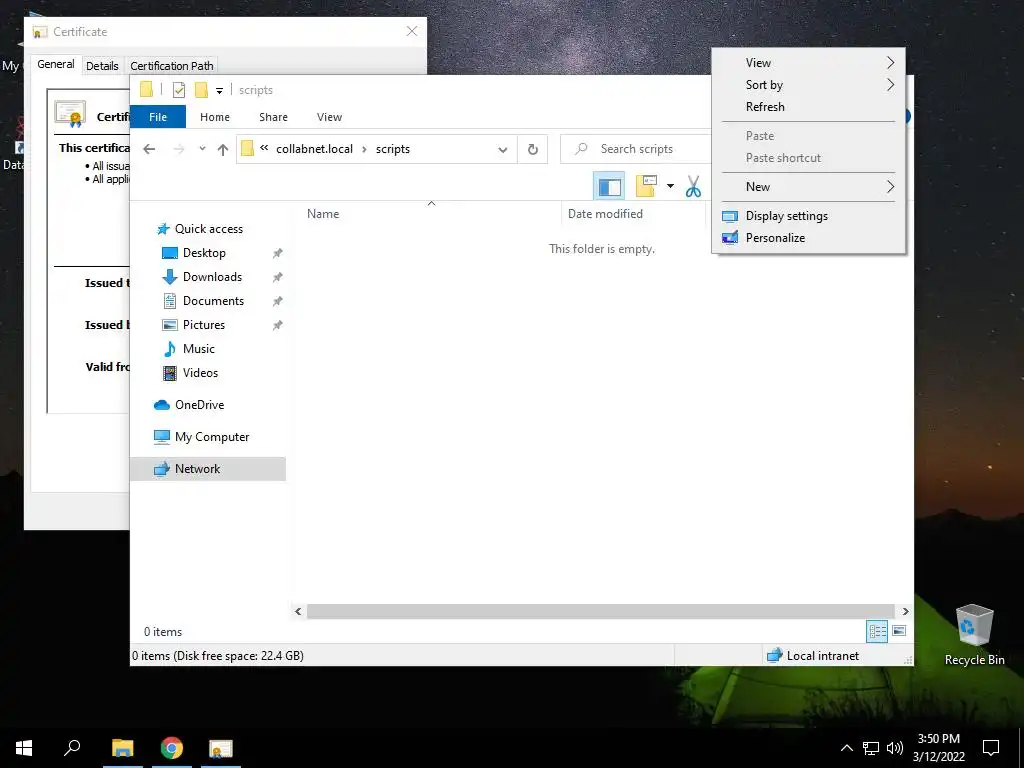Click the horizontal scrollbar left arrow

click(298, 611)
